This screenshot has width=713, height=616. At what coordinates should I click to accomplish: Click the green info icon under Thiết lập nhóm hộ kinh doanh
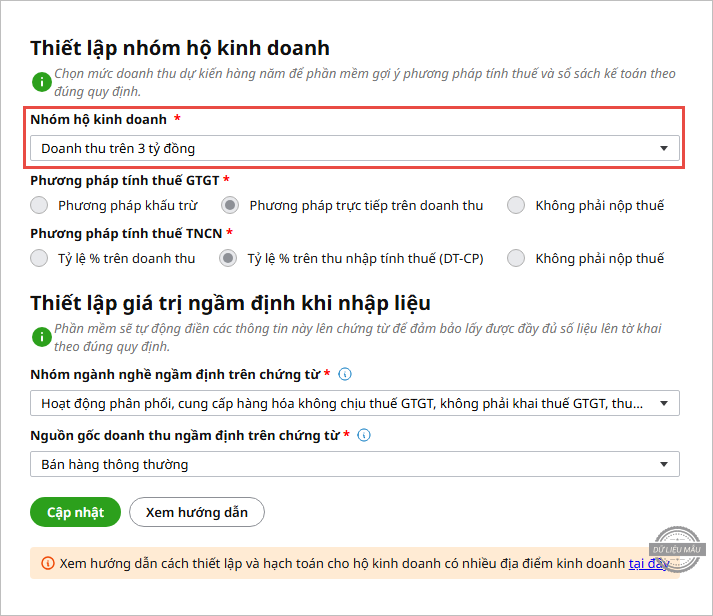coord(40,82)
